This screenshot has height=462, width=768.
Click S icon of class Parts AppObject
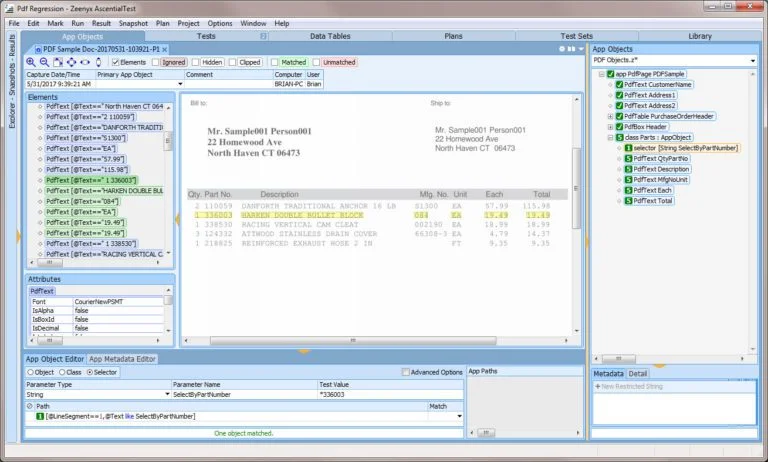pos(619,138)
